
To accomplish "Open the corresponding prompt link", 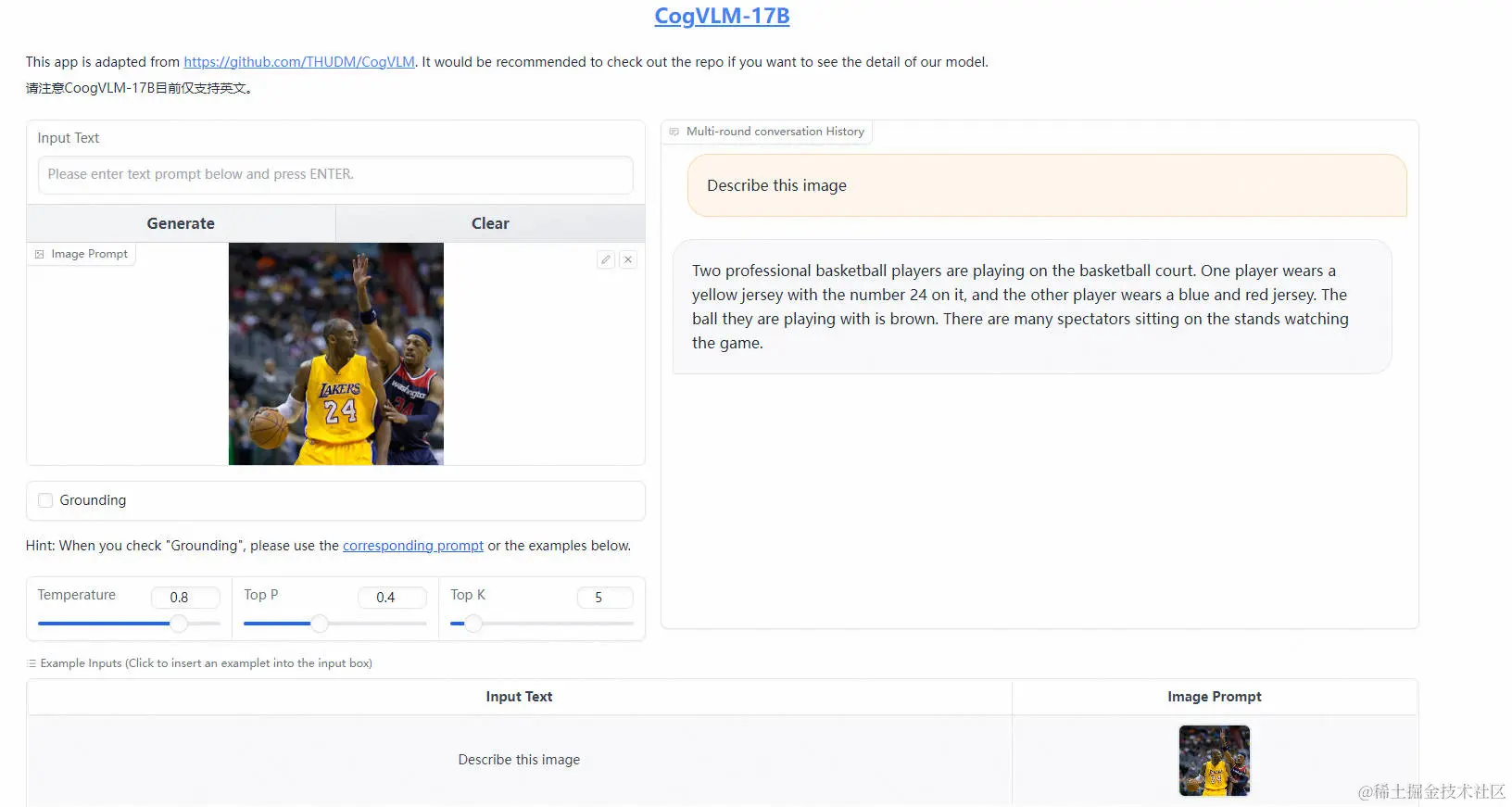I will click(413, 546).
